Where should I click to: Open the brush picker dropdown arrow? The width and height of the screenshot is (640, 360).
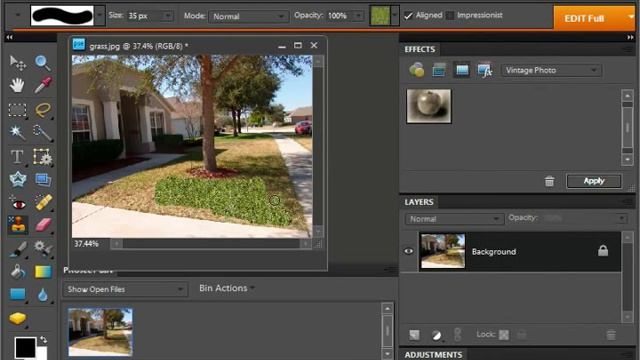point(100,16)
